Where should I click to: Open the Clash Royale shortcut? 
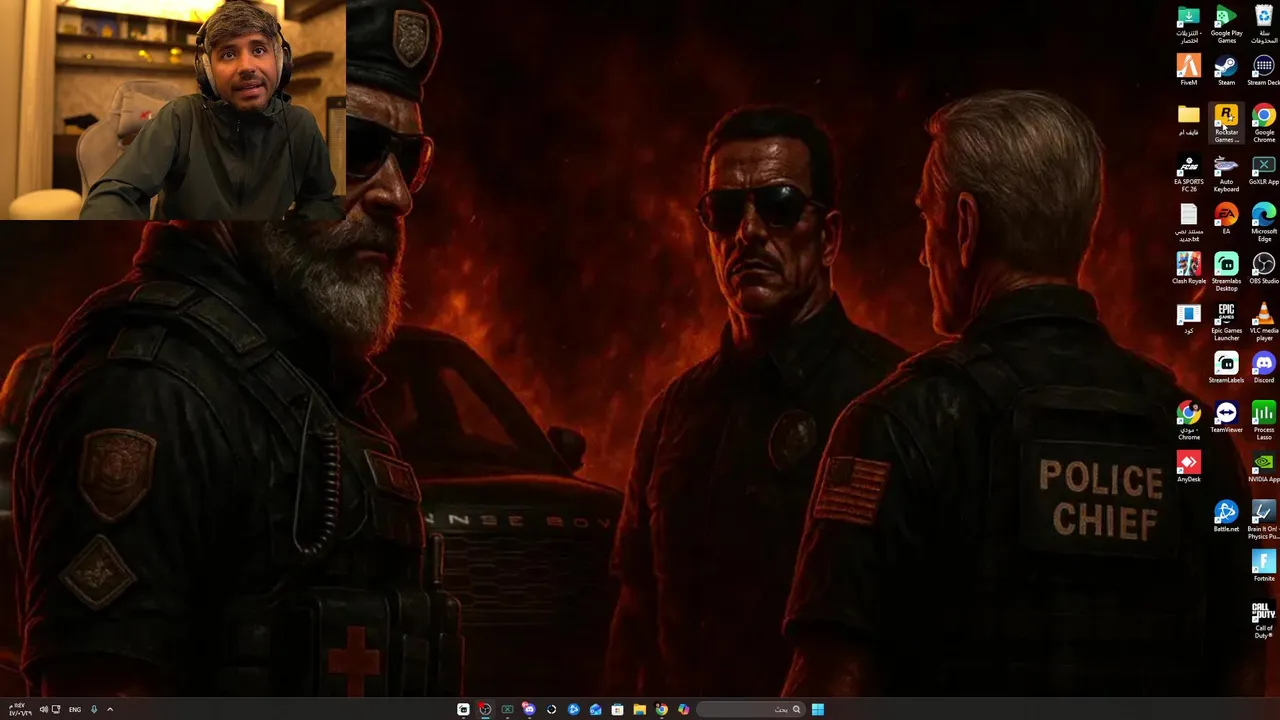click(1188, 269)
